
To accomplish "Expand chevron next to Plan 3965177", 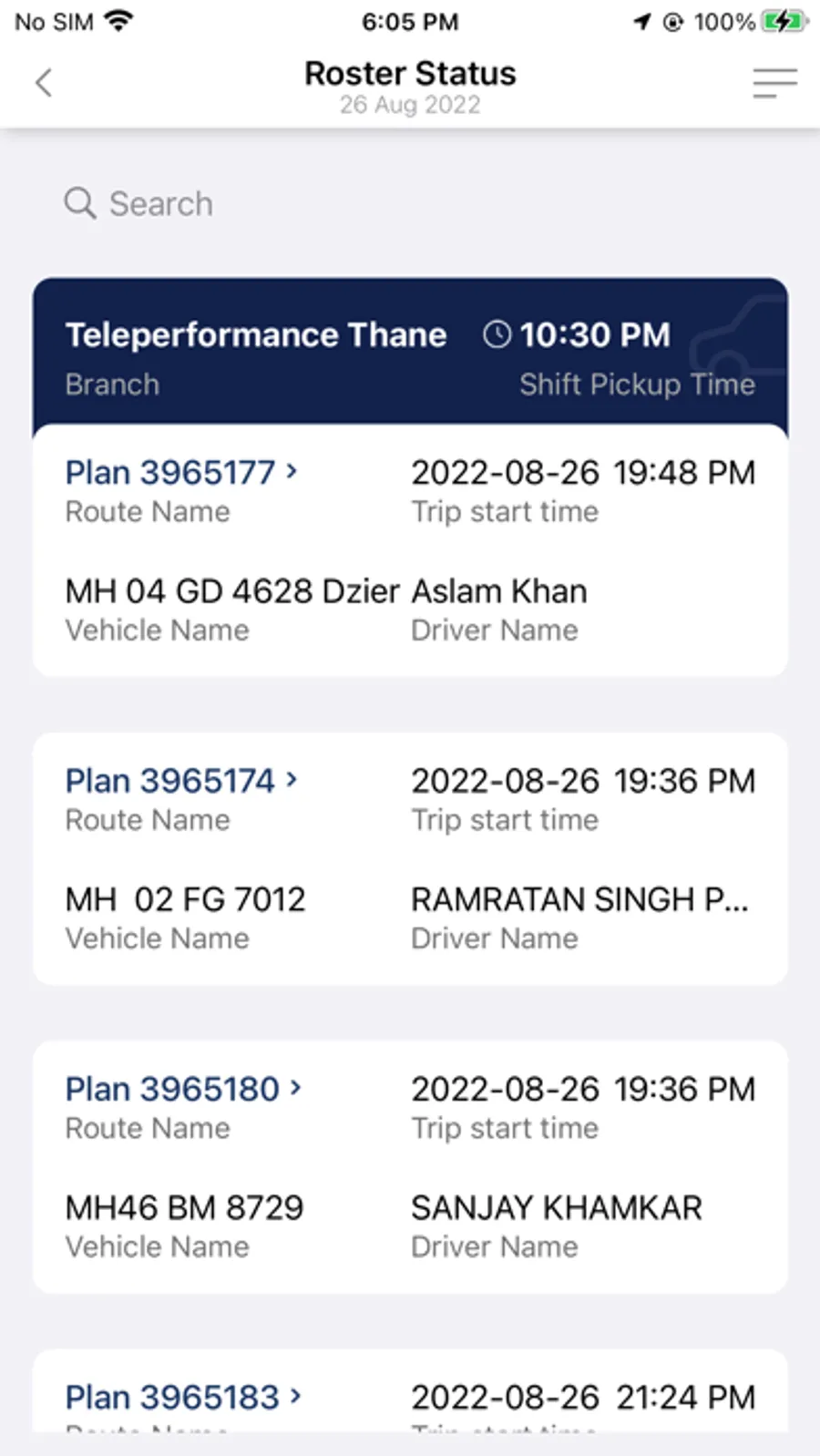I will point(292,471).
